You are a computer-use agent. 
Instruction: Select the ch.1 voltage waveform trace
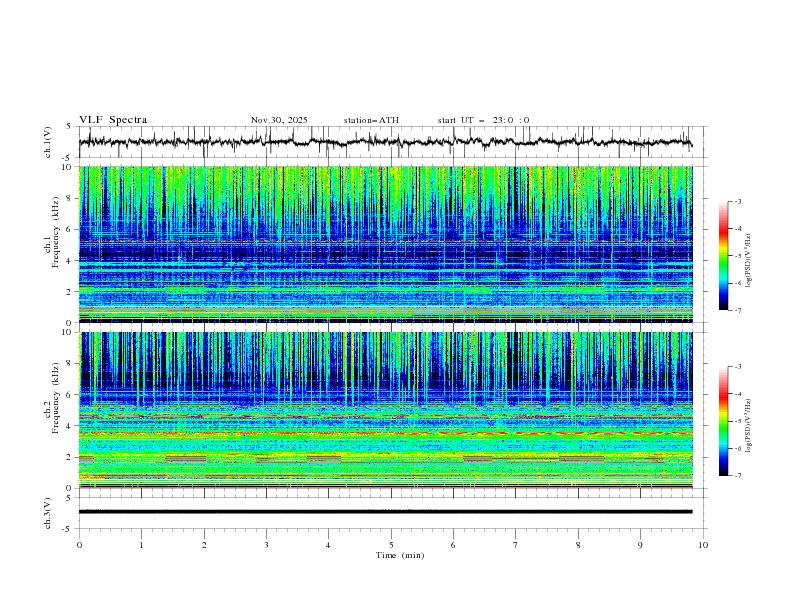385,142
